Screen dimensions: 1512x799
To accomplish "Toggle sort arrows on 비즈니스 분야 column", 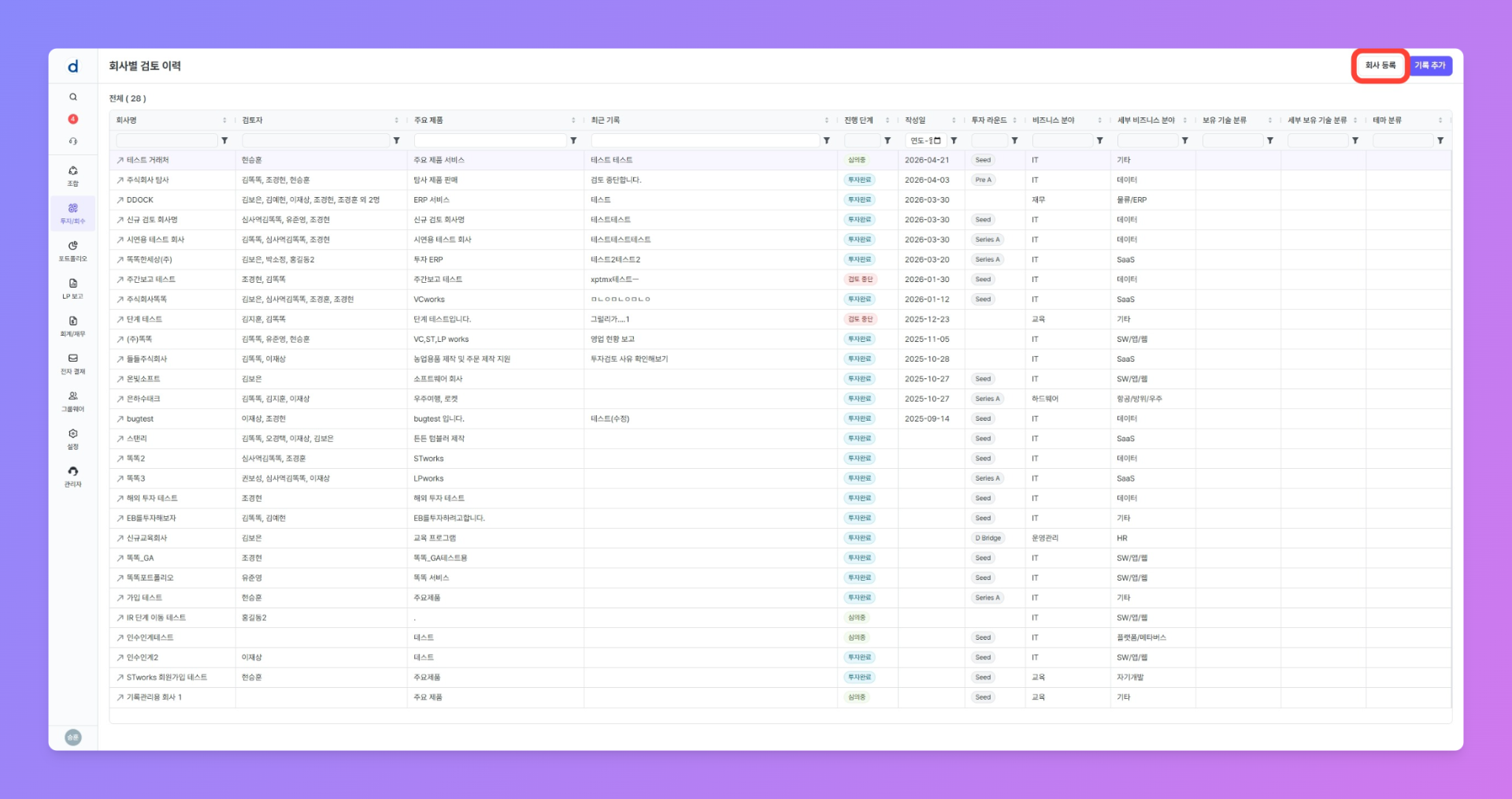I will [x=1099, y=120].
